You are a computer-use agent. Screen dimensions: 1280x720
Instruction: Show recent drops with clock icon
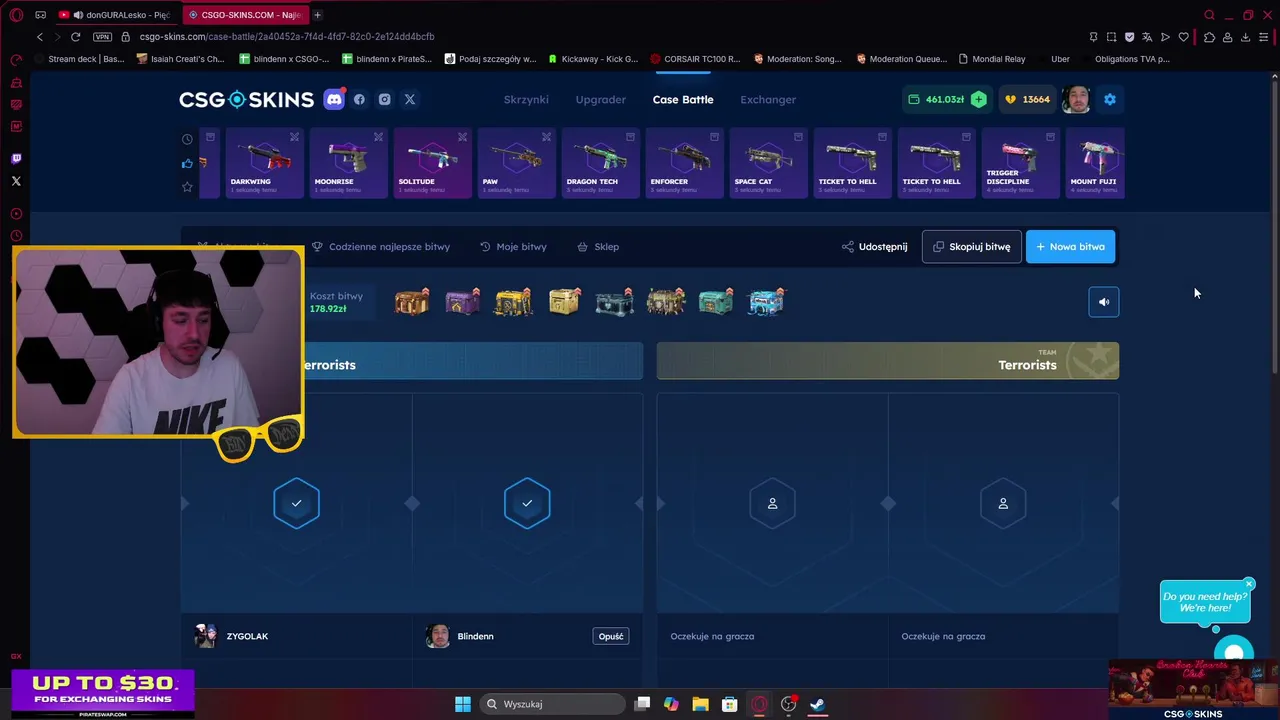click(187, 139)
